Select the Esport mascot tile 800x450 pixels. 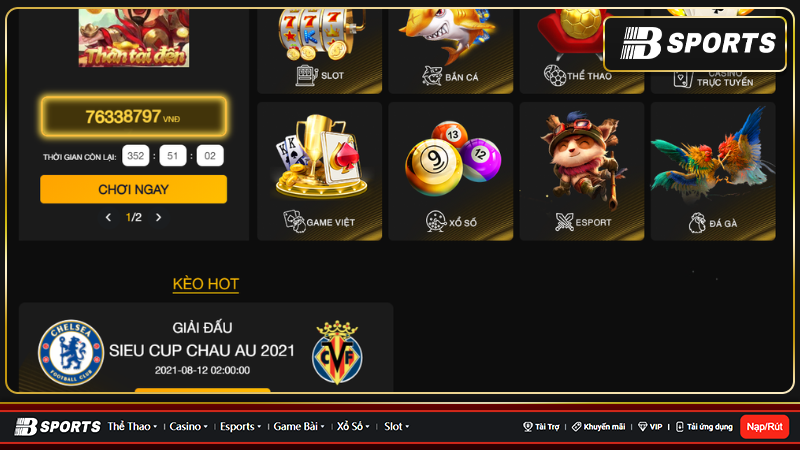click(582, 171)
